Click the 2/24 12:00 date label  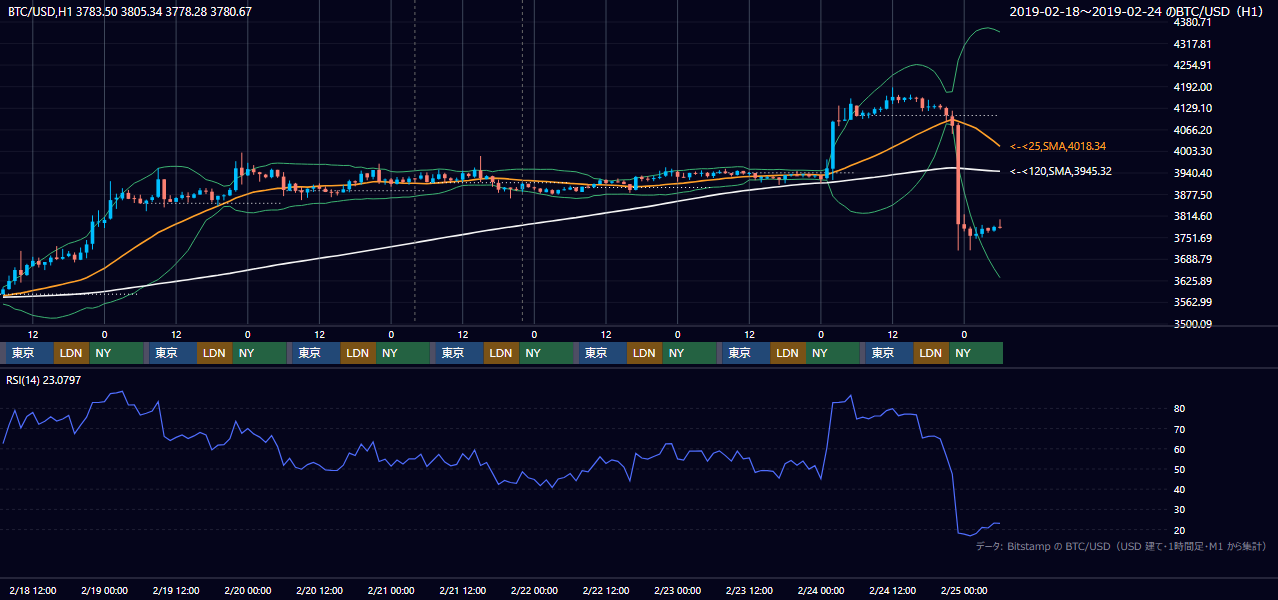(x=893, y=590)
